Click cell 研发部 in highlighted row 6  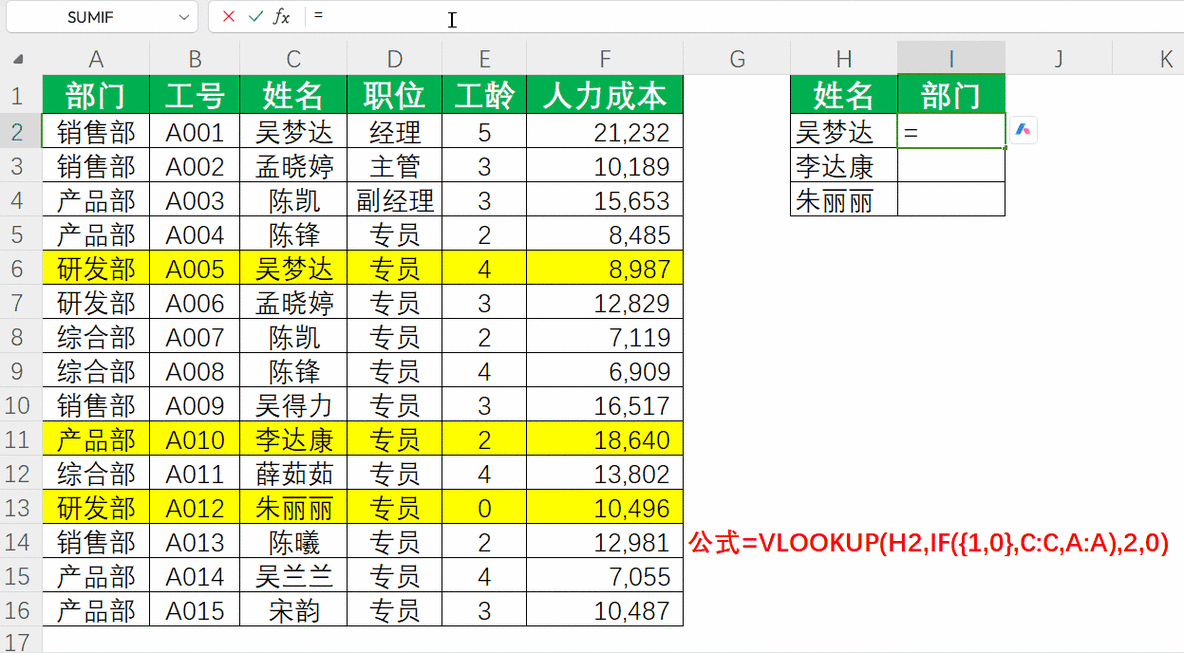[96, 269]
